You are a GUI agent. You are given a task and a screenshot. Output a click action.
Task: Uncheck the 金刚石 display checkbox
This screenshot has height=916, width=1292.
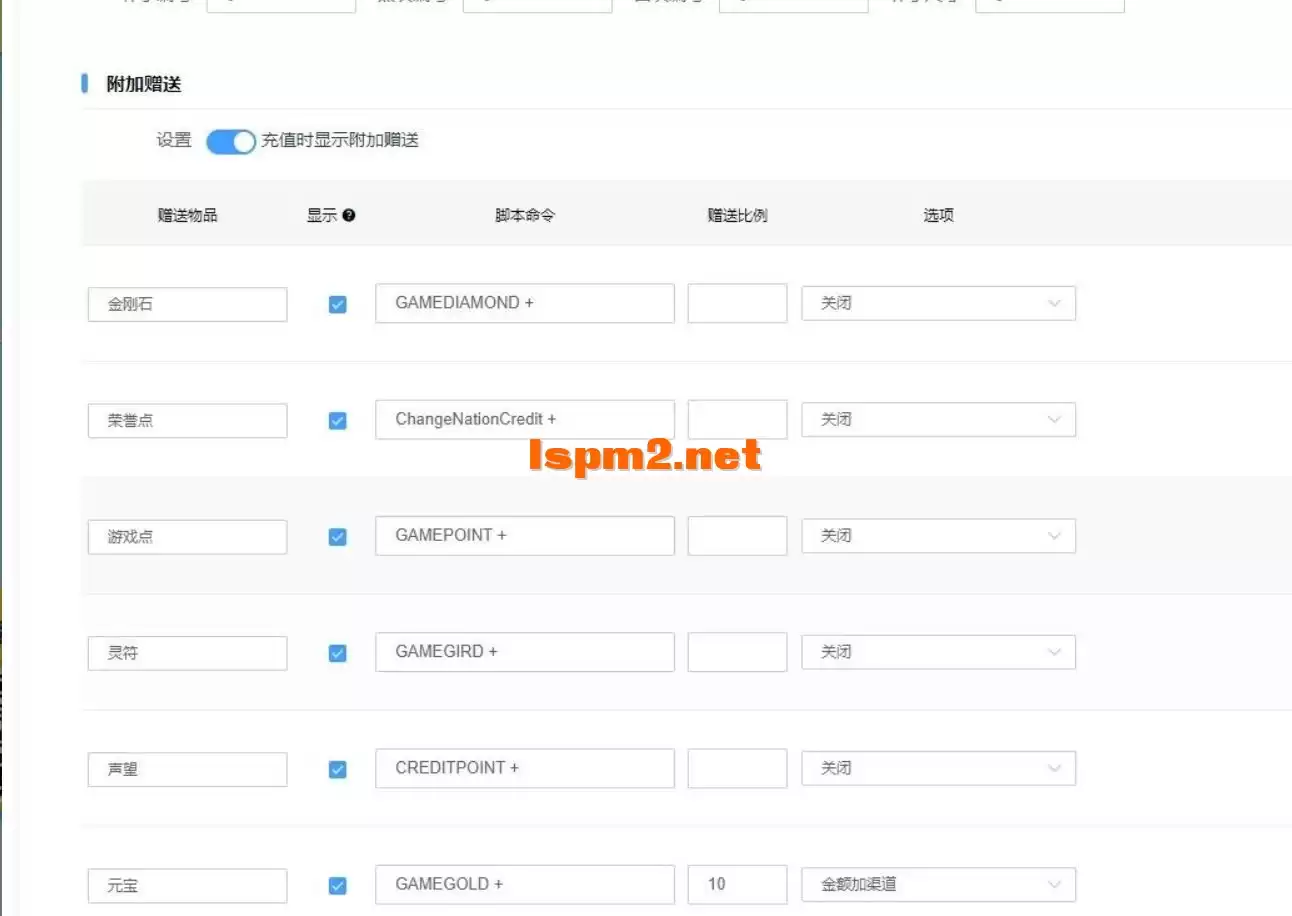(338, 304)
